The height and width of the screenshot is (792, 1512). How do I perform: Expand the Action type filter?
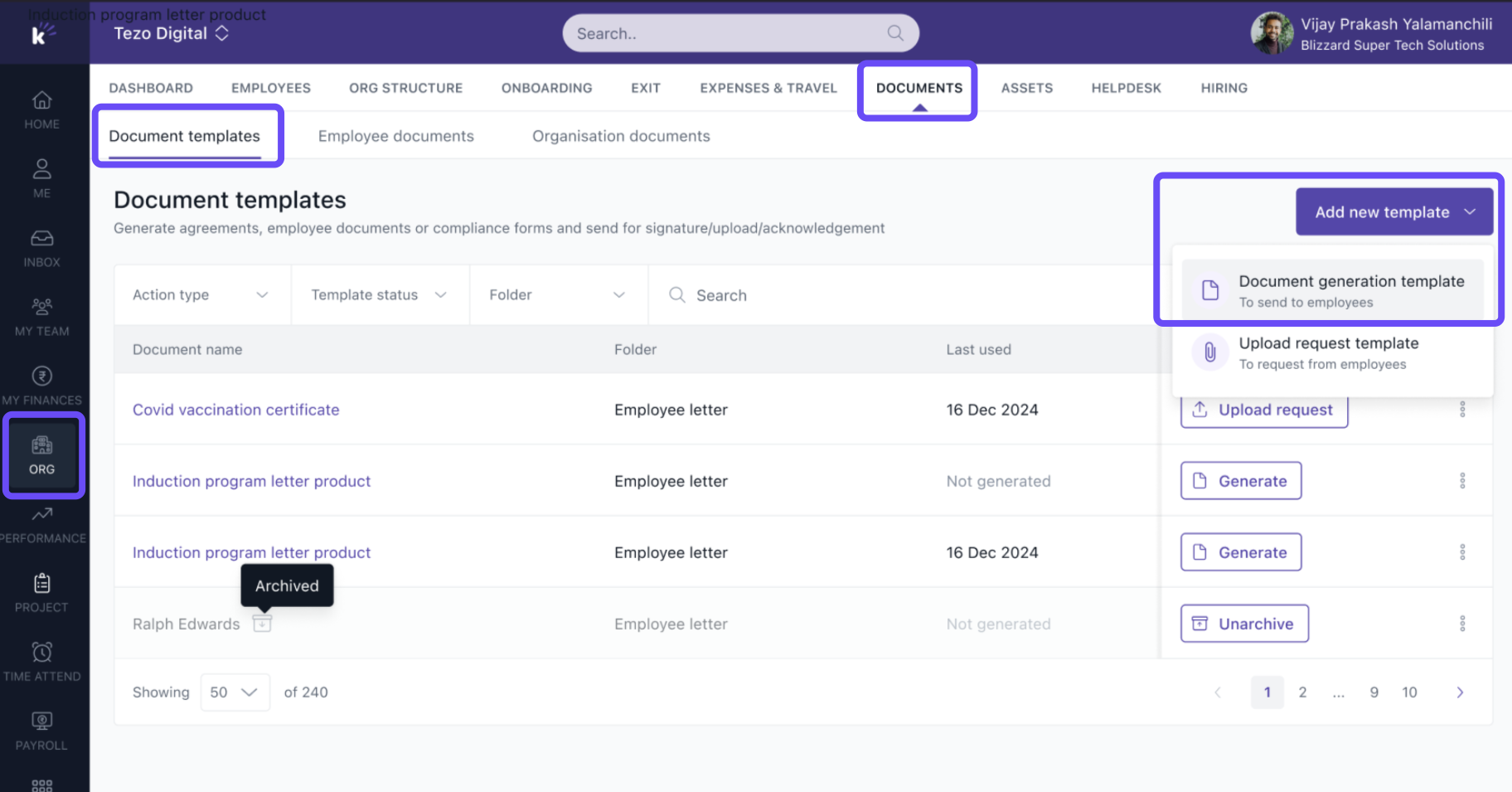coord(201,295)
